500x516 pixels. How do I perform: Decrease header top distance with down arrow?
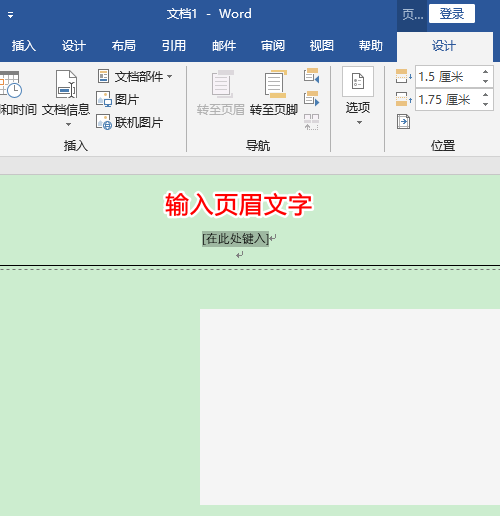(x=485, y=82)
